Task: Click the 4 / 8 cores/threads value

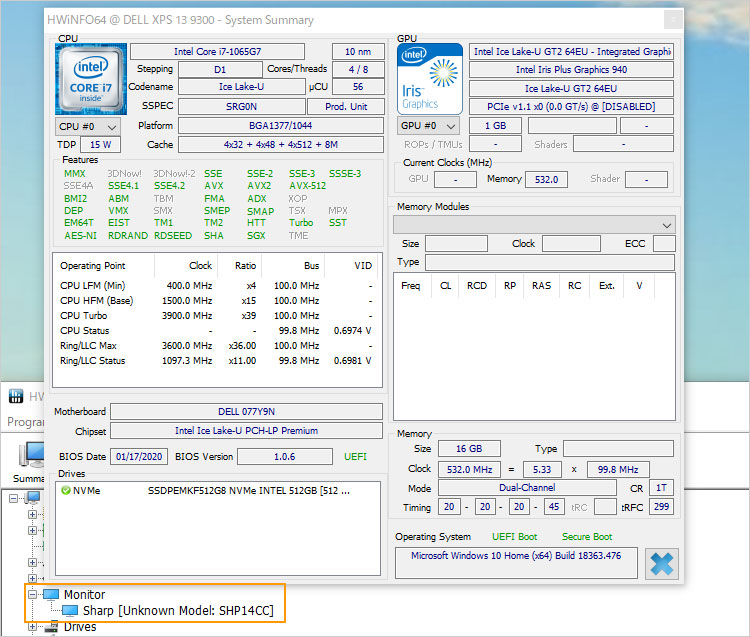Action: point(358,70)
